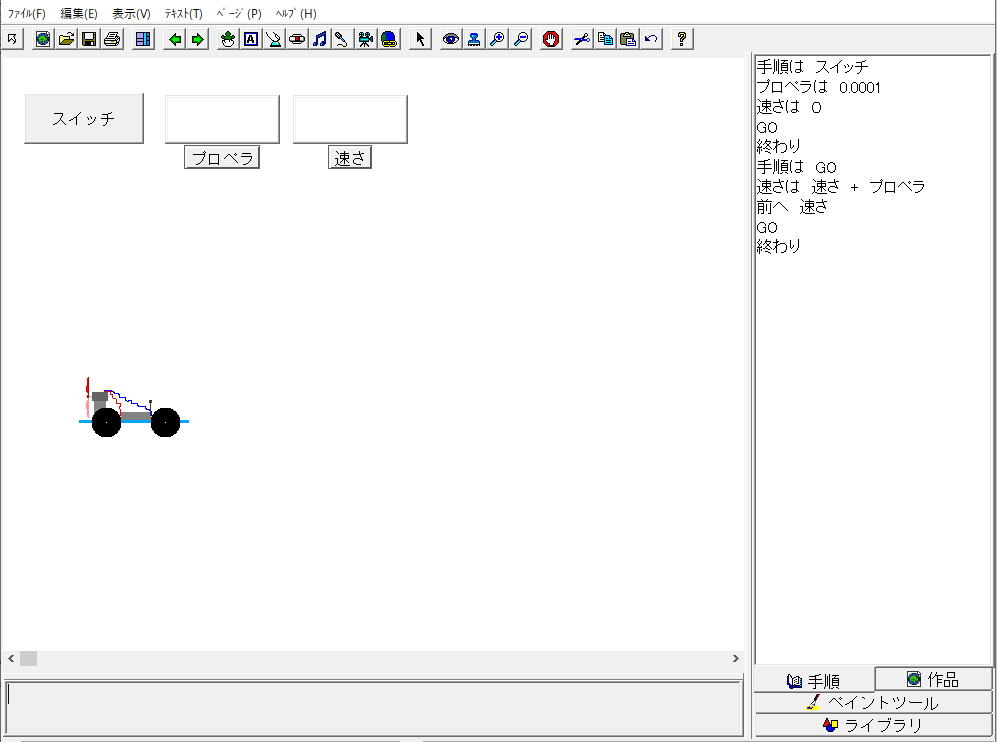Click the zoom in magnifier icon
Image resolution: width=997 pixels, height=742 pixels.
click(497, 39)
